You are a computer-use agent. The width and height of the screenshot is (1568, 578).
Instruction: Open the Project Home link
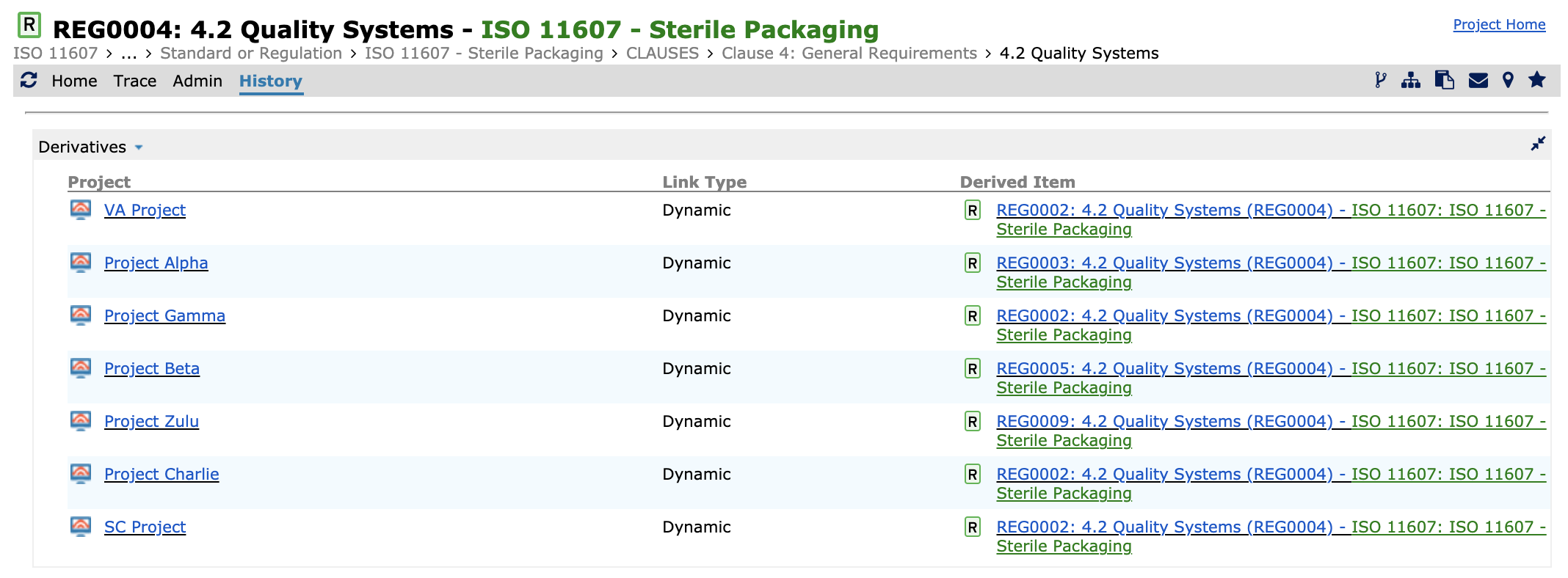[x=1498, y=24]
